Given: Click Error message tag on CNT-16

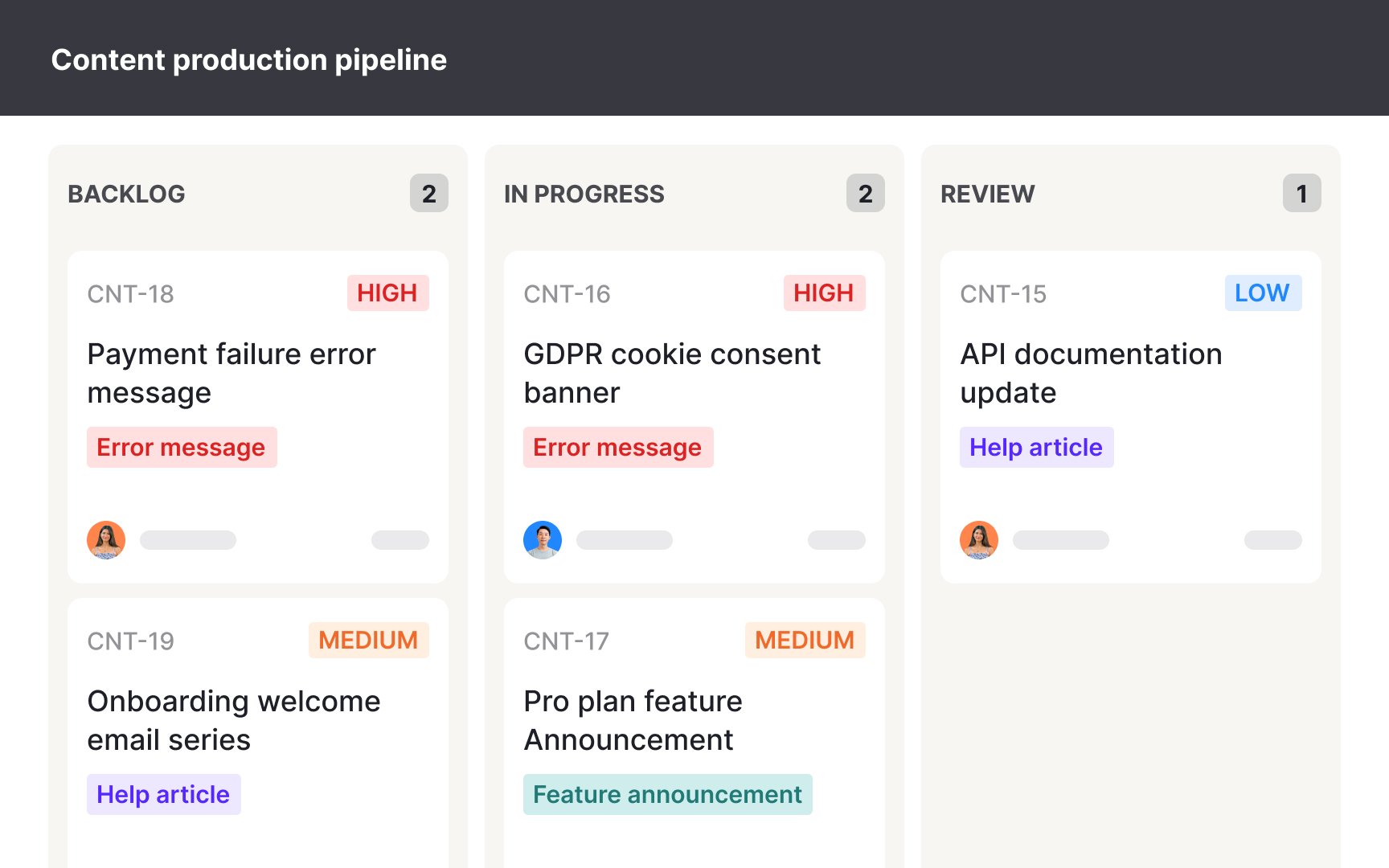Looking at the screenshot, I should (x=617, y=448).
